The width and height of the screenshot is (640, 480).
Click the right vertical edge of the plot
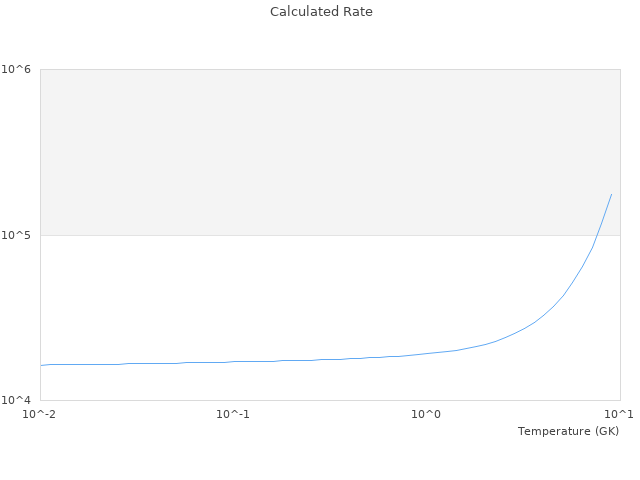tap(620, 300)
